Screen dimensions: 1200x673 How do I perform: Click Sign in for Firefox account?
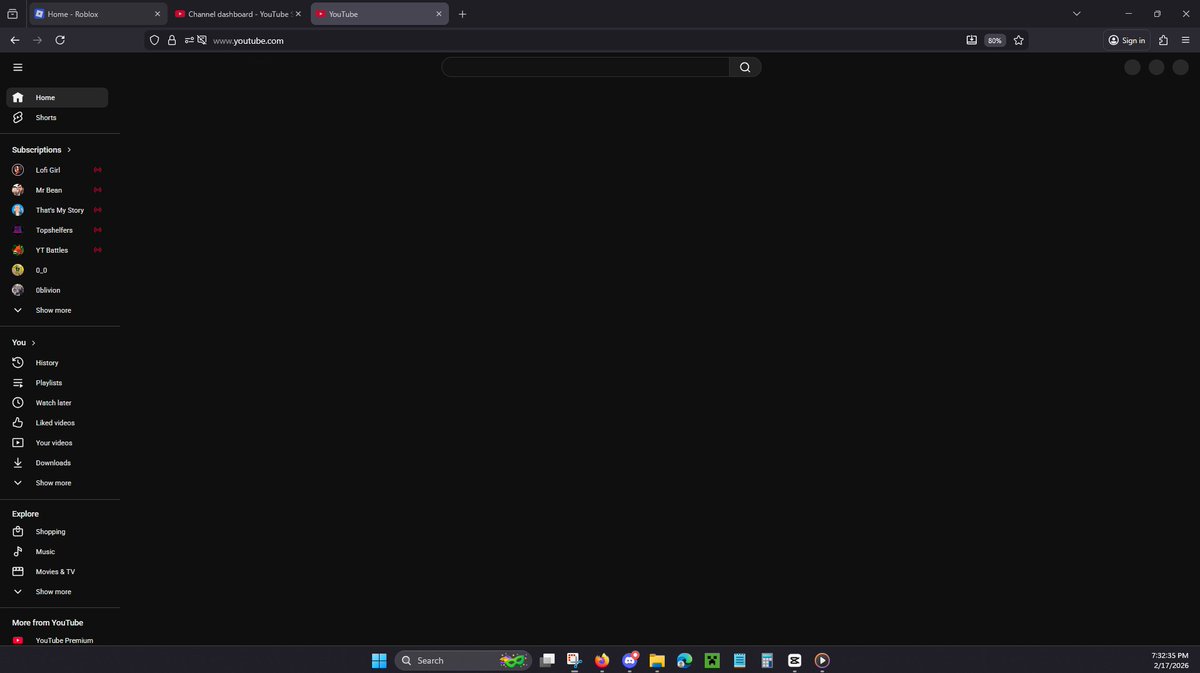point(1127,40)
